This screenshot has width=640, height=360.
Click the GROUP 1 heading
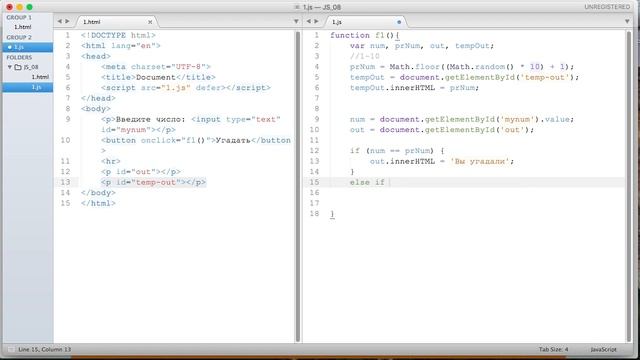(19, 18)
